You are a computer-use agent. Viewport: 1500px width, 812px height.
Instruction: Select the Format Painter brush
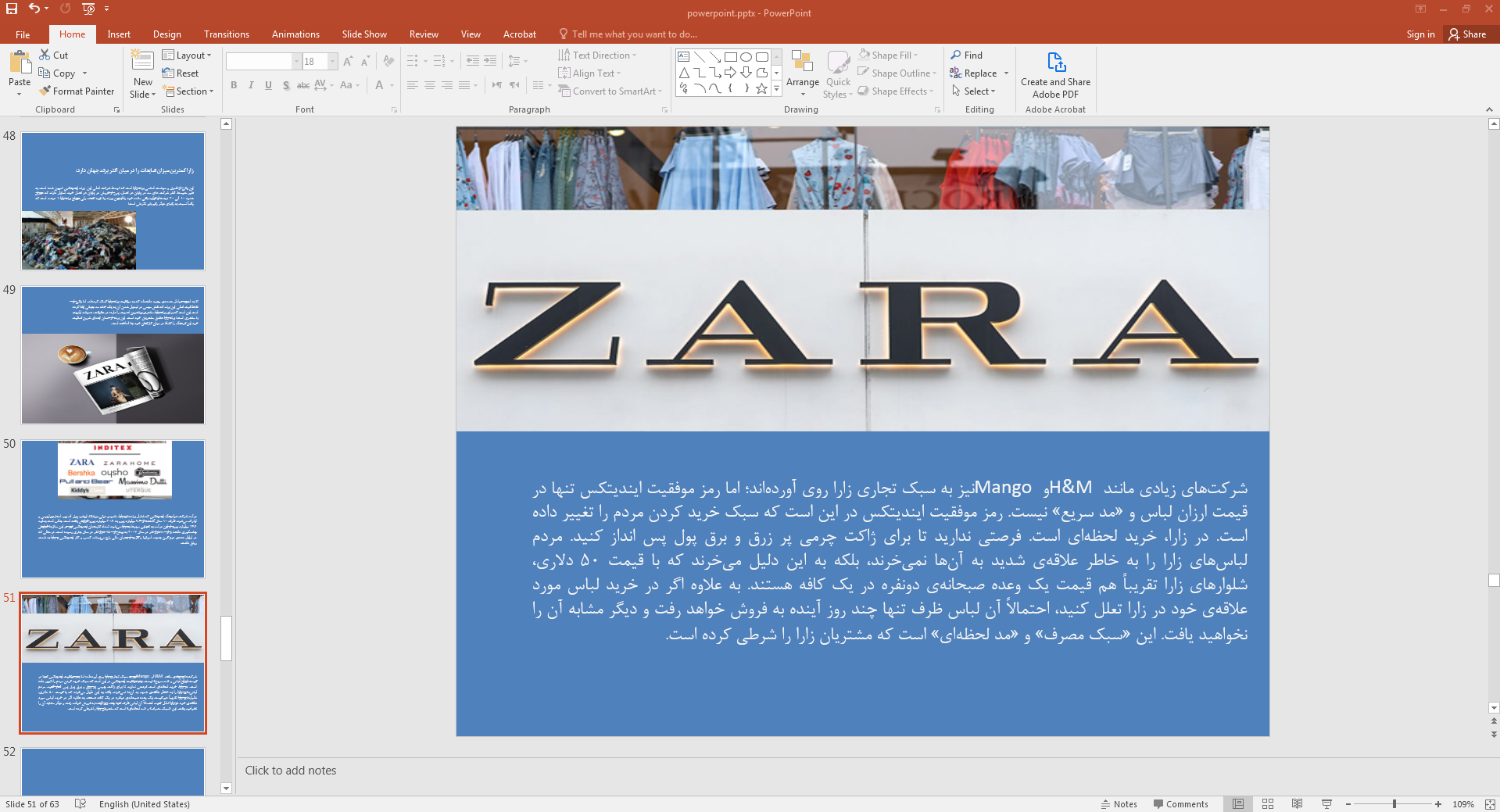coord(77,91)
